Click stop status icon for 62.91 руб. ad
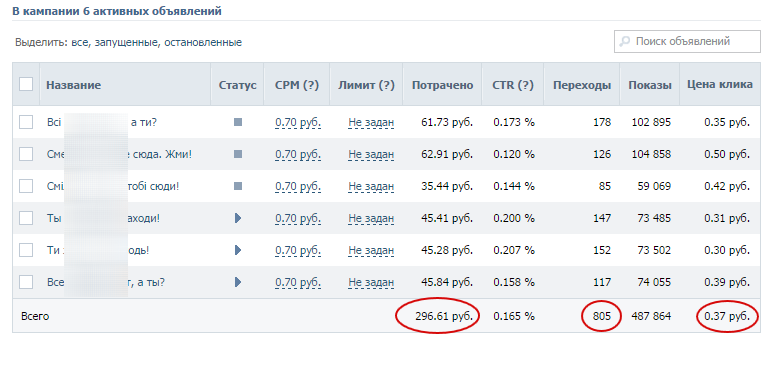This screenshot has height=366, width=781. (238, 154)
